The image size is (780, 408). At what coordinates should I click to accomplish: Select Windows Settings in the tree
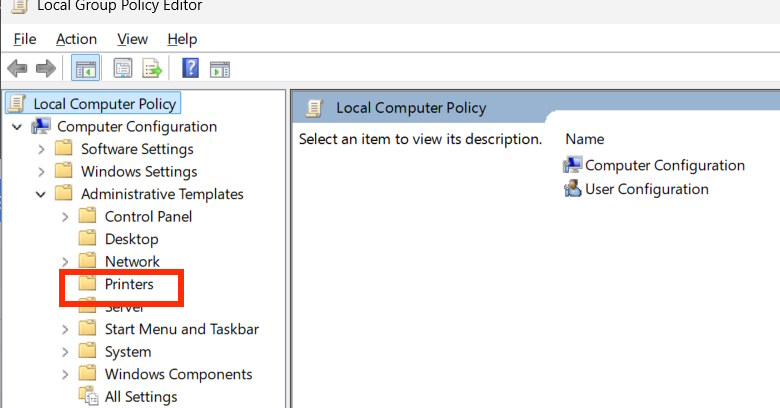[139, 171]
